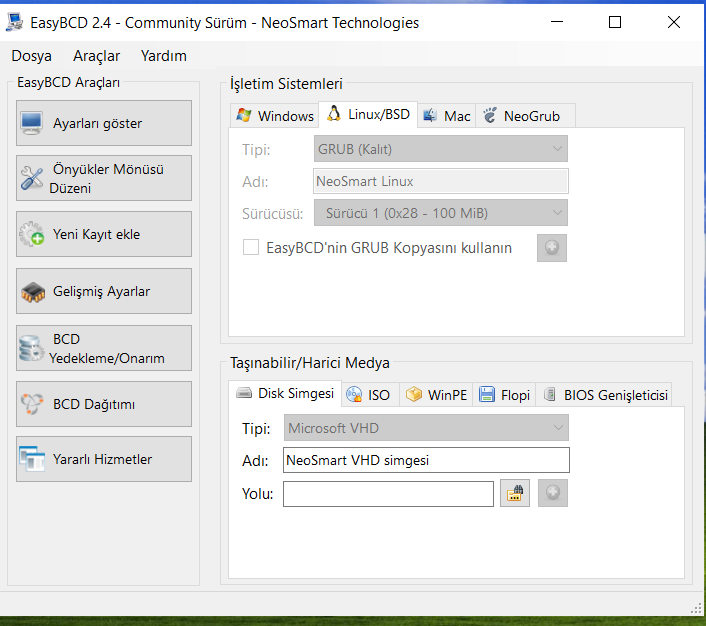Image resolution: width=706 pixels, height=626 pixels.
Task: Click the disc icon on the ISO tab
Action: coord(354,395)
